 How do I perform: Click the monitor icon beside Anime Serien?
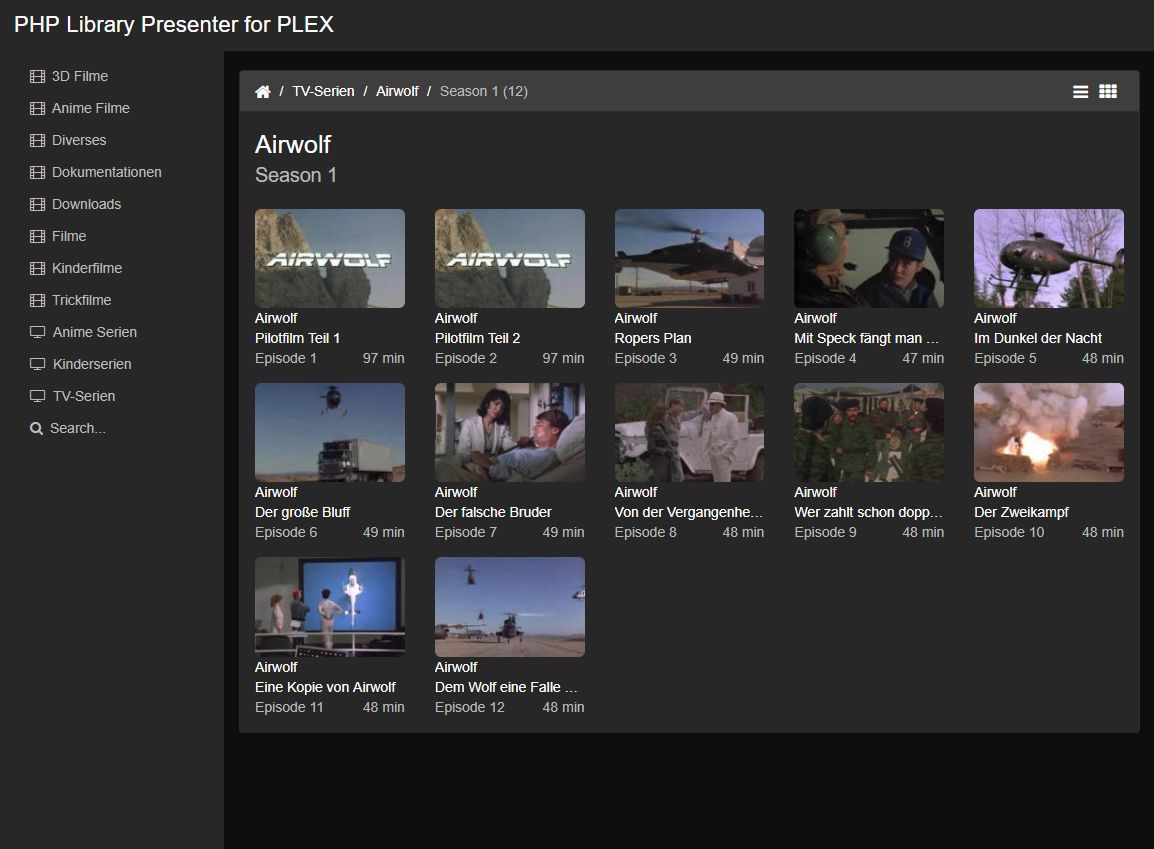[38, 332]
